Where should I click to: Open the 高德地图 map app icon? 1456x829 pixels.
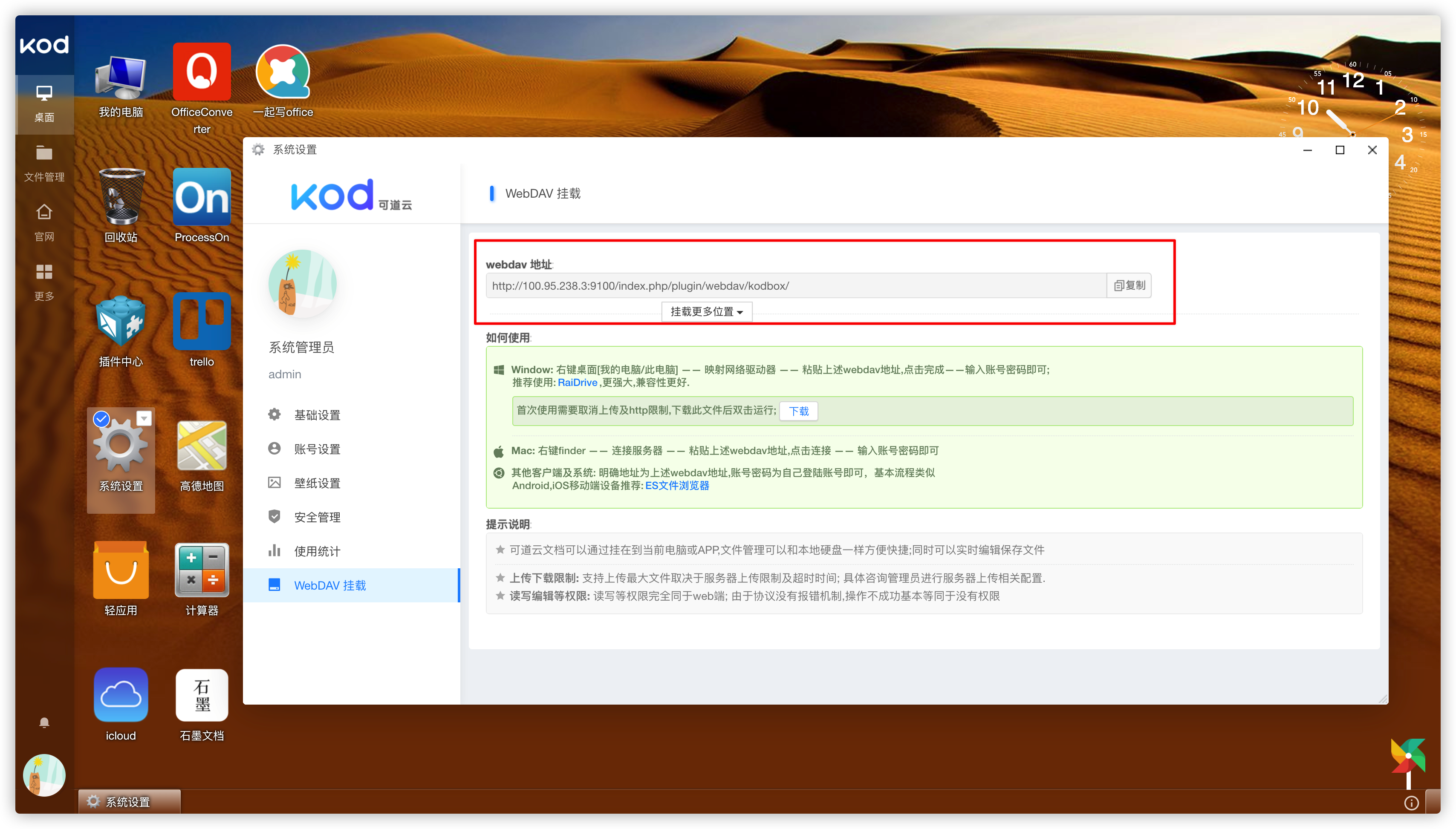pos(202,446)
